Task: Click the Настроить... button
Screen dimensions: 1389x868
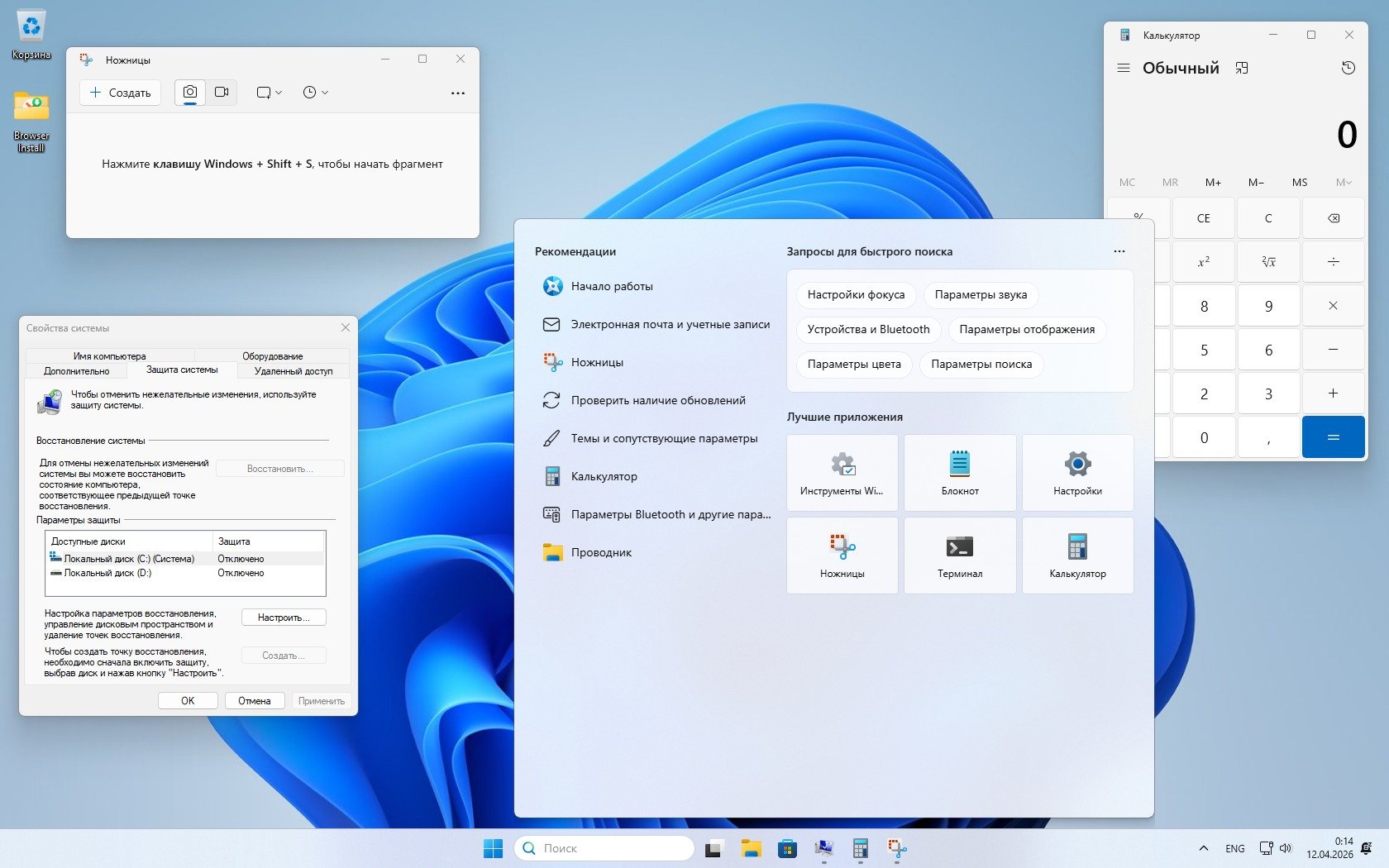Action: pos(283,618)
